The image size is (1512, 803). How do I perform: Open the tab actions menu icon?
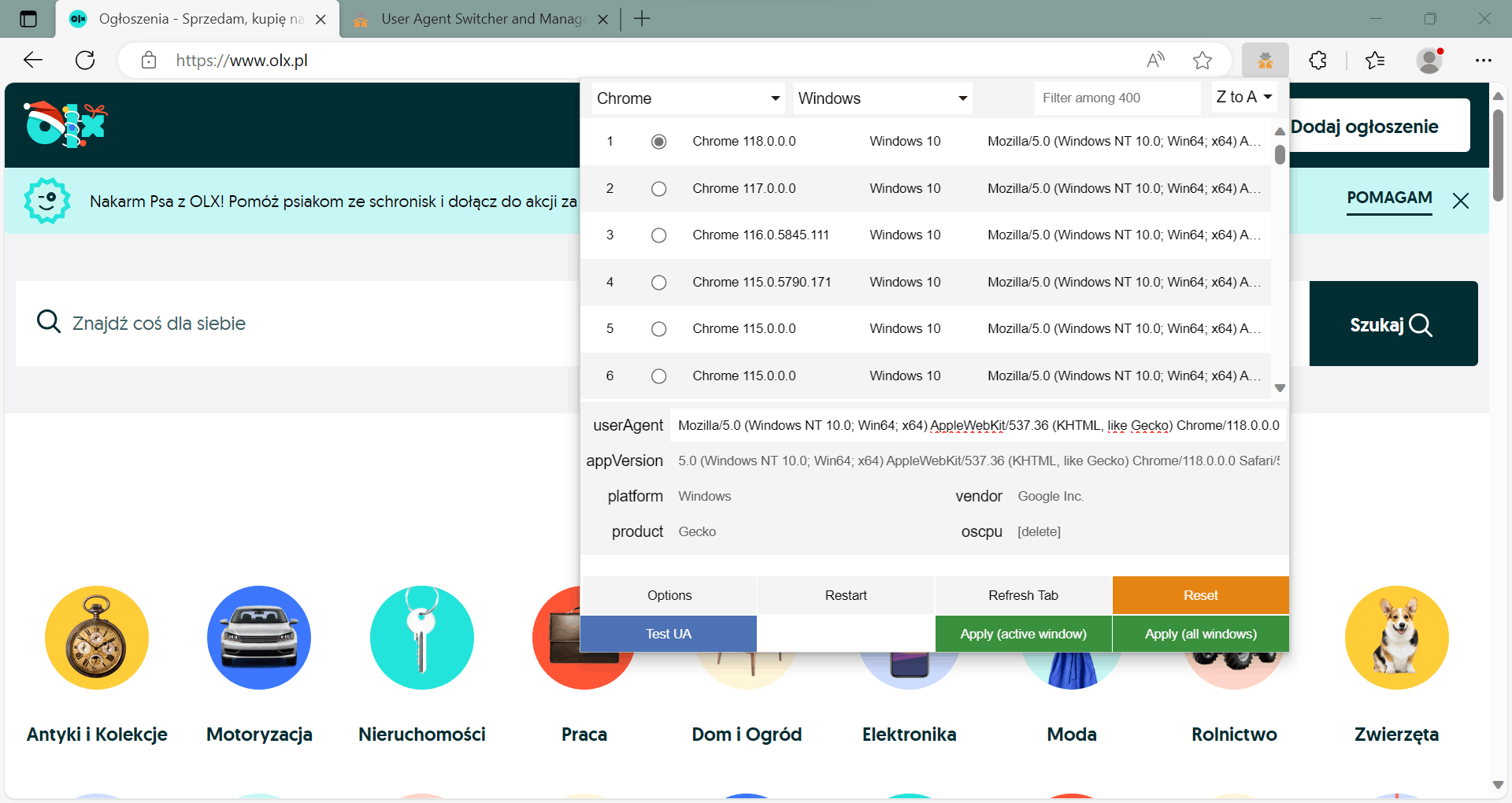pyautogui.click(x=28, y=19)
